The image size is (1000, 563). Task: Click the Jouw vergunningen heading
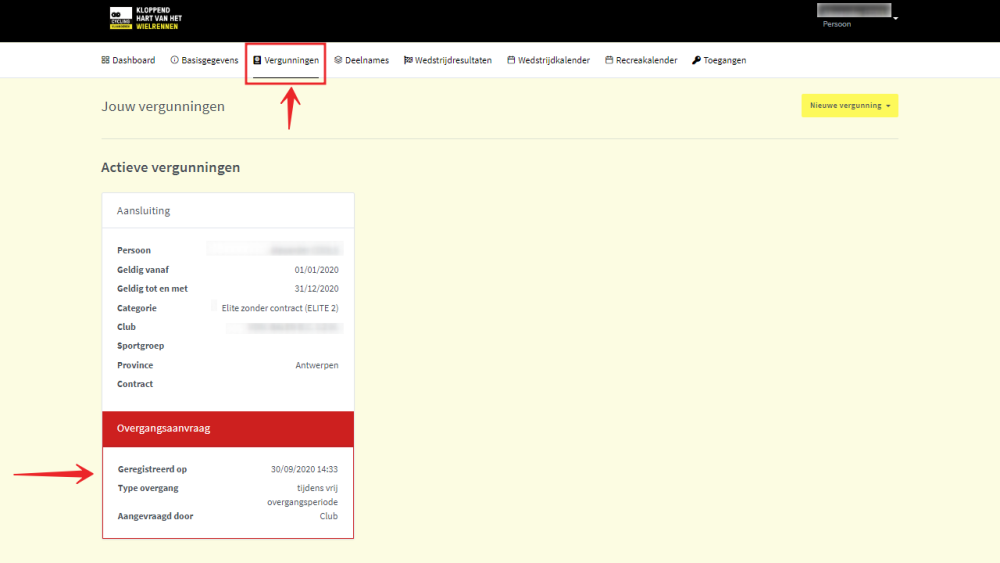(163, 106)
